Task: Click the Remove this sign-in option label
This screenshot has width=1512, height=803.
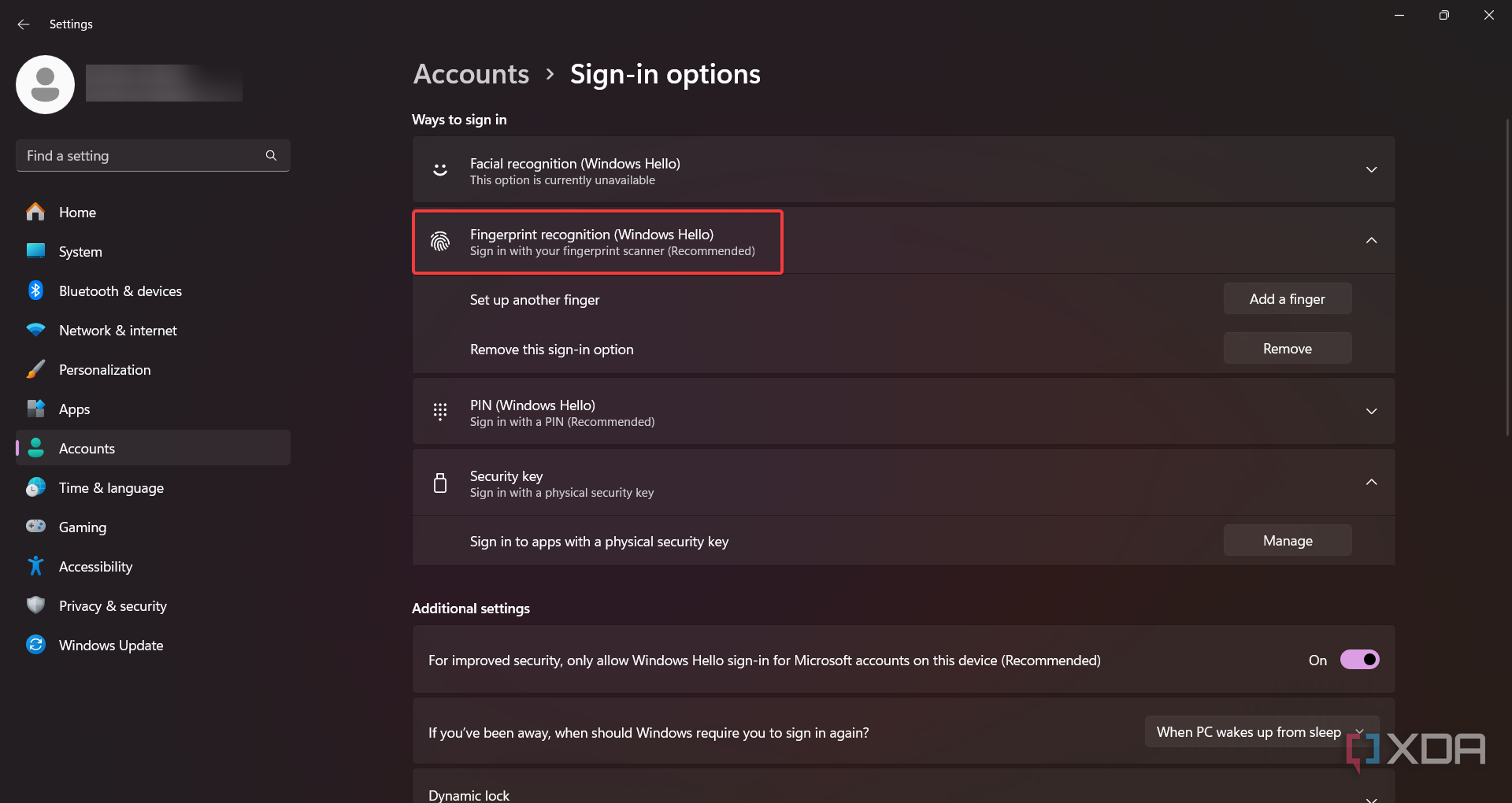Action: pos(551,349)
